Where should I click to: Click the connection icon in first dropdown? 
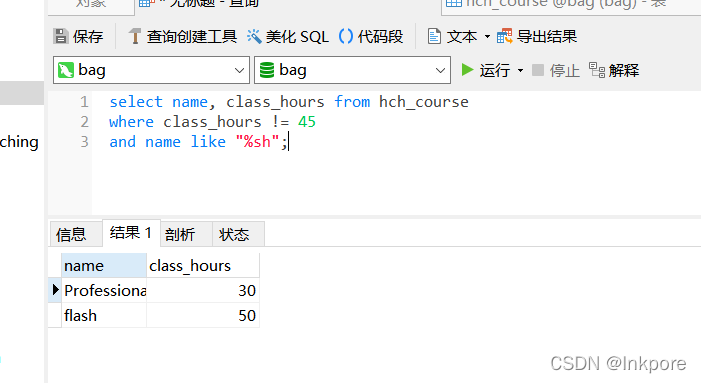(66, 70)
